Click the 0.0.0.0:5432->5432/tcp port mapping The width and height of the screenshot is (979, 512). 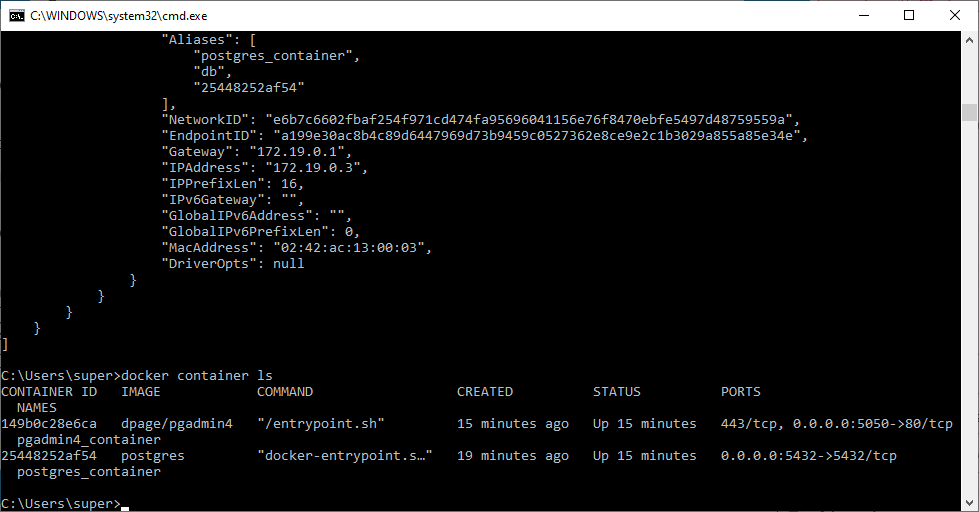(x=809, y=456)
